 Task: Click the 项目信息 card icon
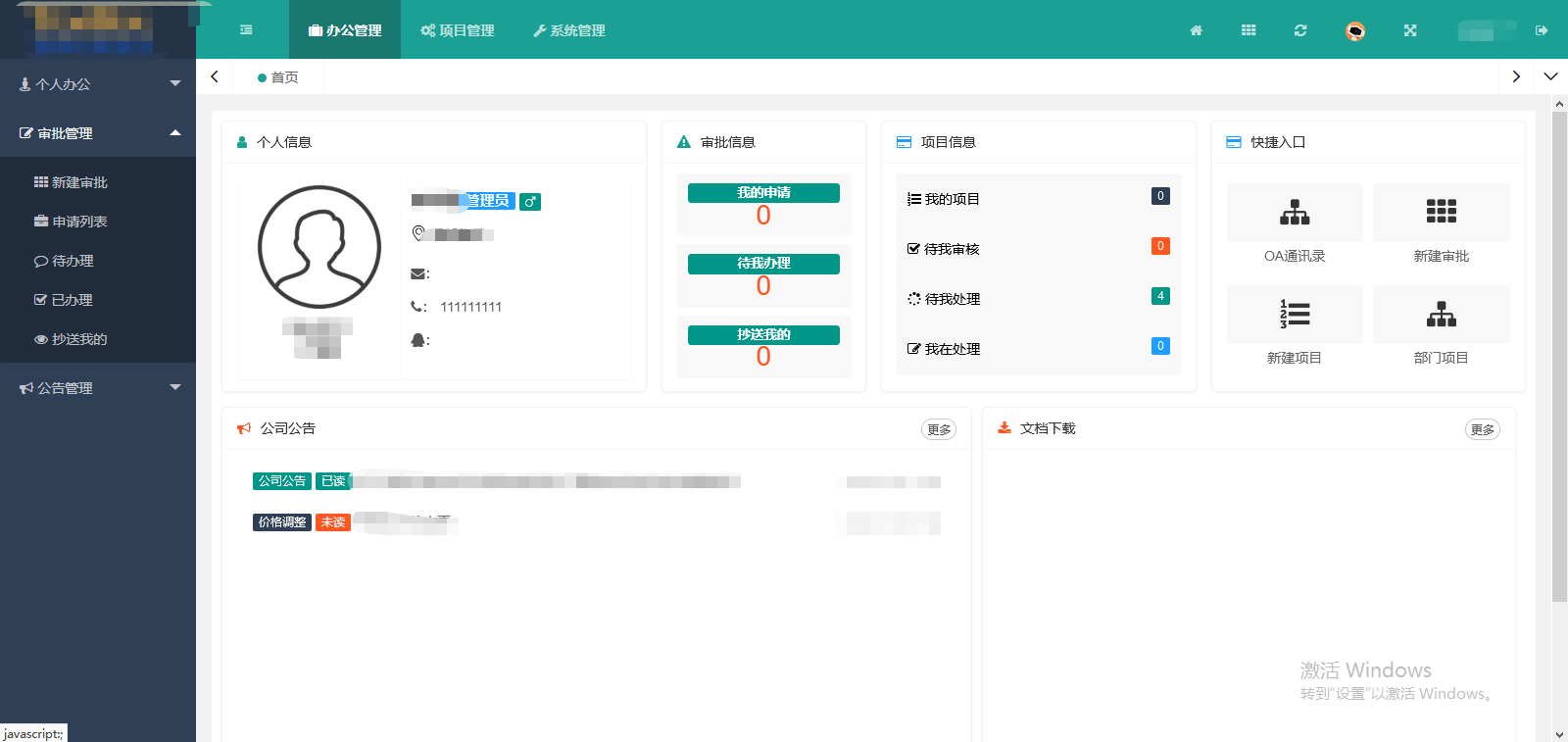904,142
